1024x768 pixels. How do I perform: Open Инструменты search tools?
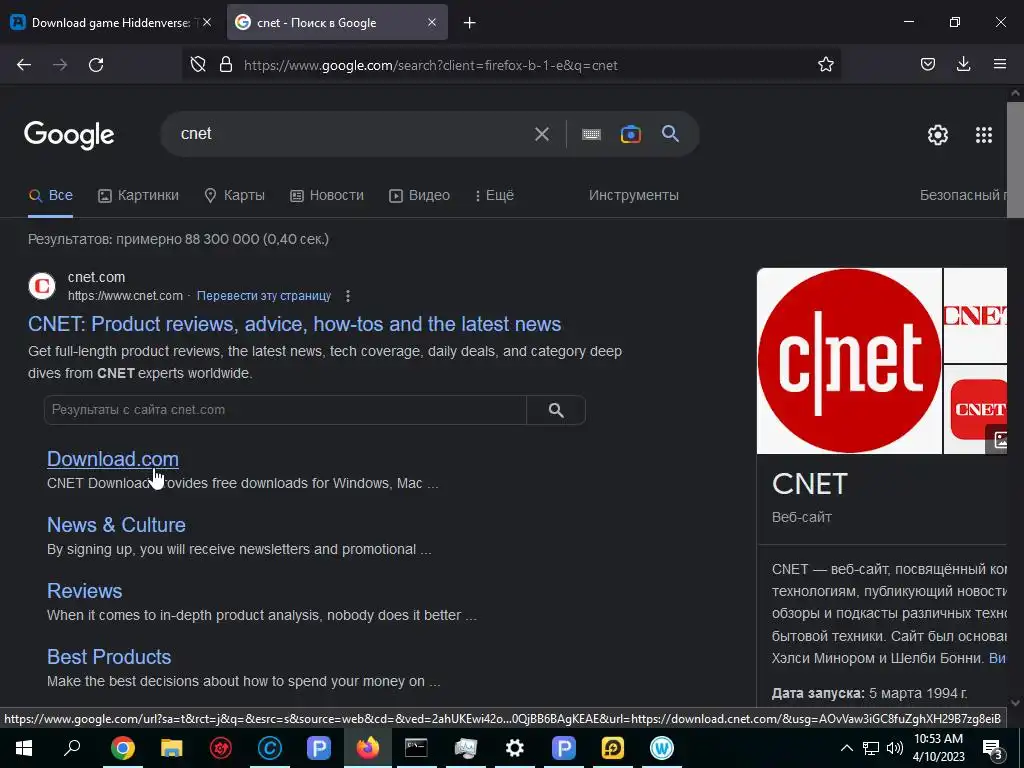pos(633,195)
